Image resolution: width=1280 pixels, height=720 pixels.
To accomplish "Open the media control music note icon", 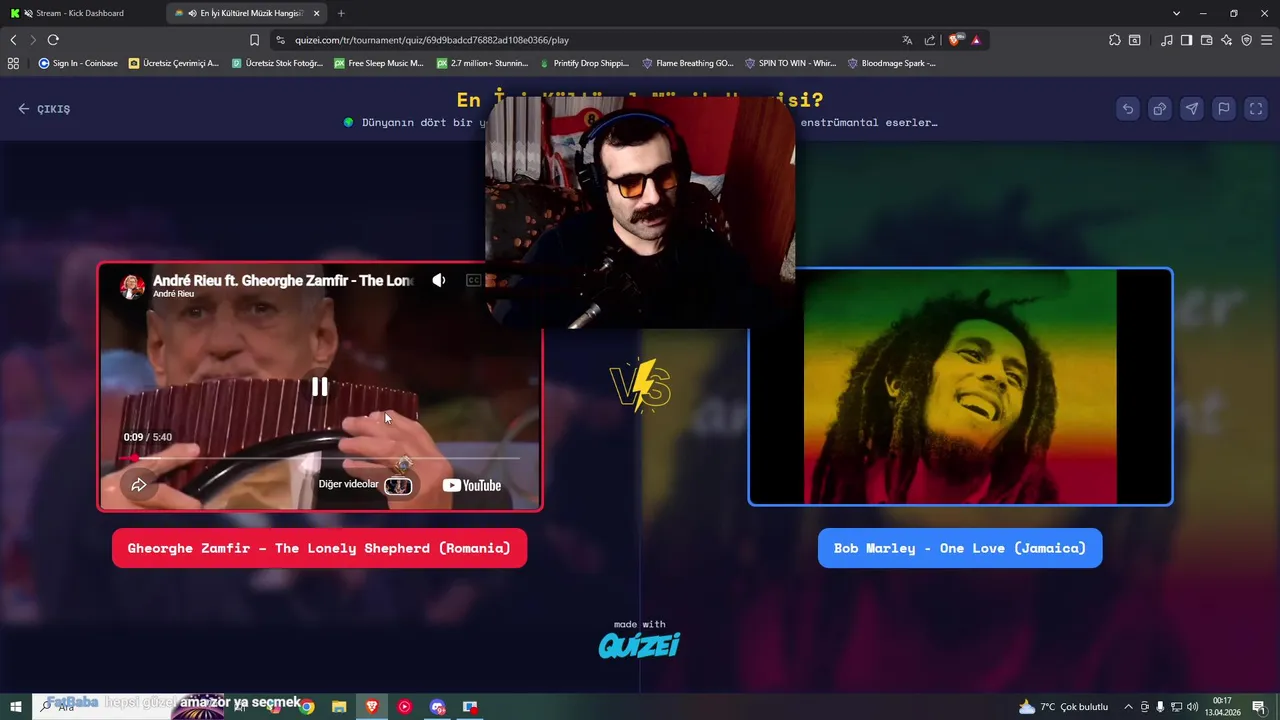I will click(1167, 40).
